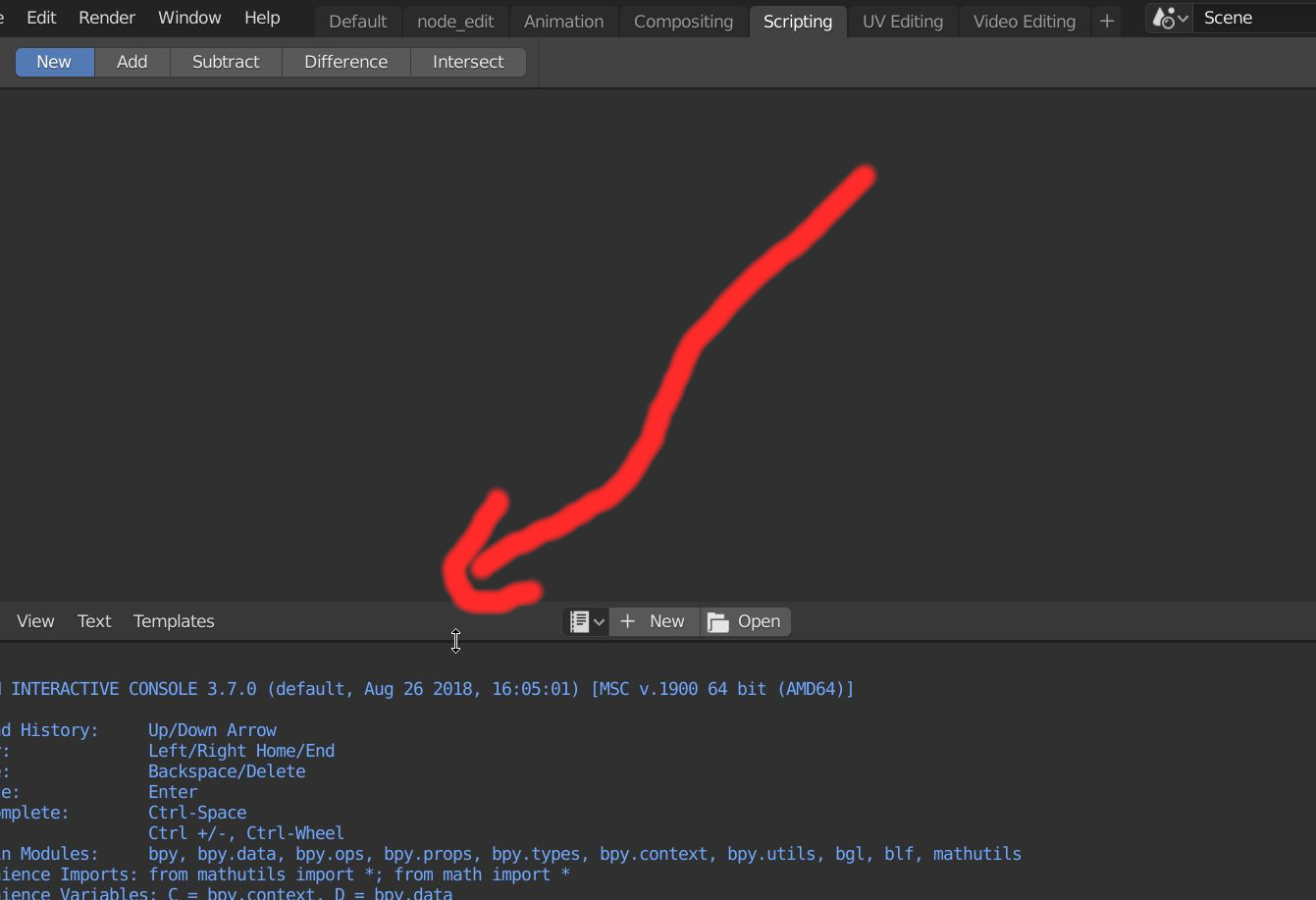The width and height of the screenshot is (1316, 900).
Task: Select the Difference selection mode
Action: pyautogui.click(x=345, y=62)
